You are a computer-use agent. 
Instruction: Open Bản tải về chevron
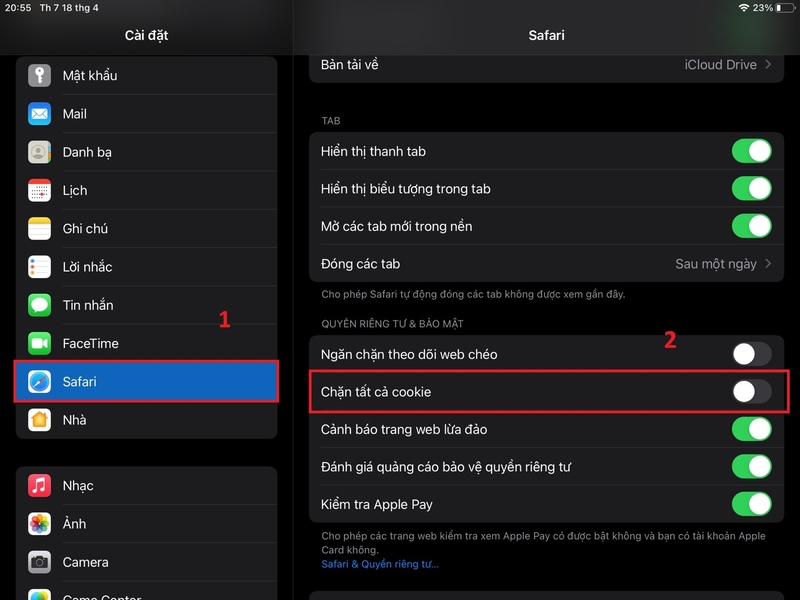click(768, 64)
